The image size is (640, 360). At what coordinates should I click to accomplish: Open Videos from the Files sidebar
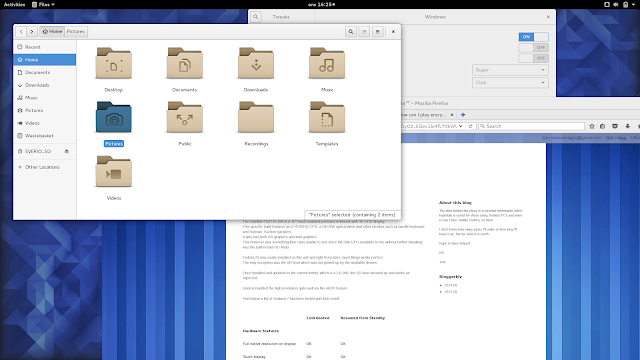(x=44, y=123)
